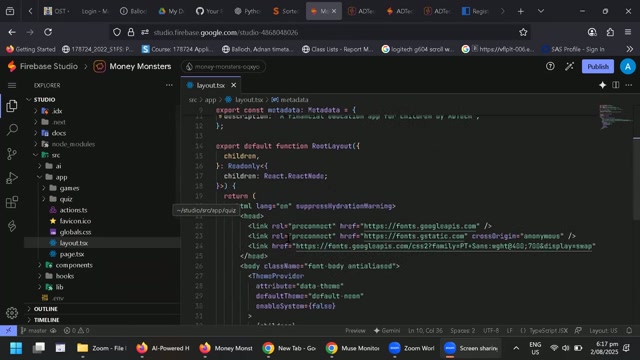The image size is (640, 360).
Task: Click the browser address bar
Action: click(320, 32)
